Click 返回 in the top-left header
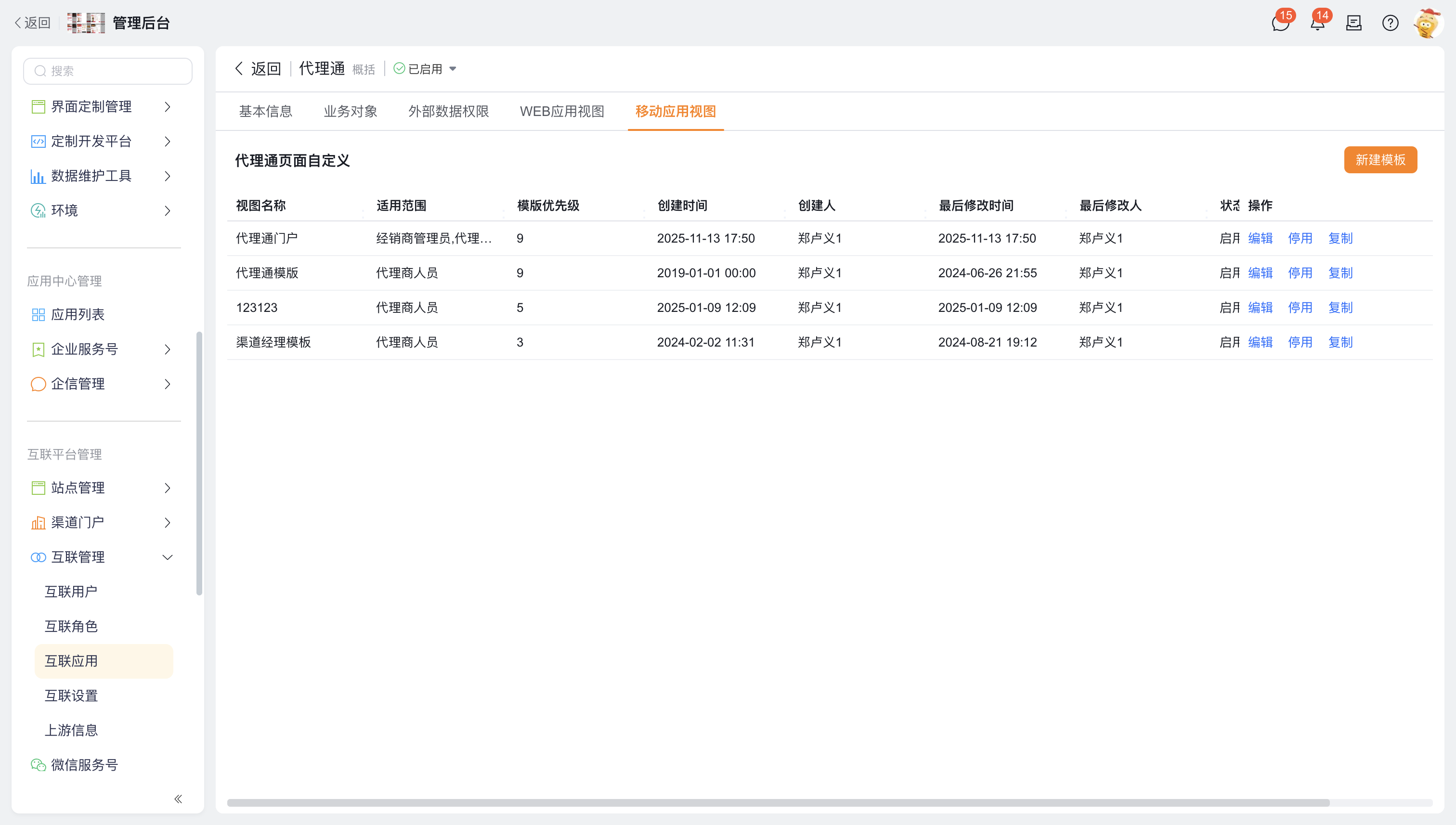The image size is (1456, 825). [32, 23]
